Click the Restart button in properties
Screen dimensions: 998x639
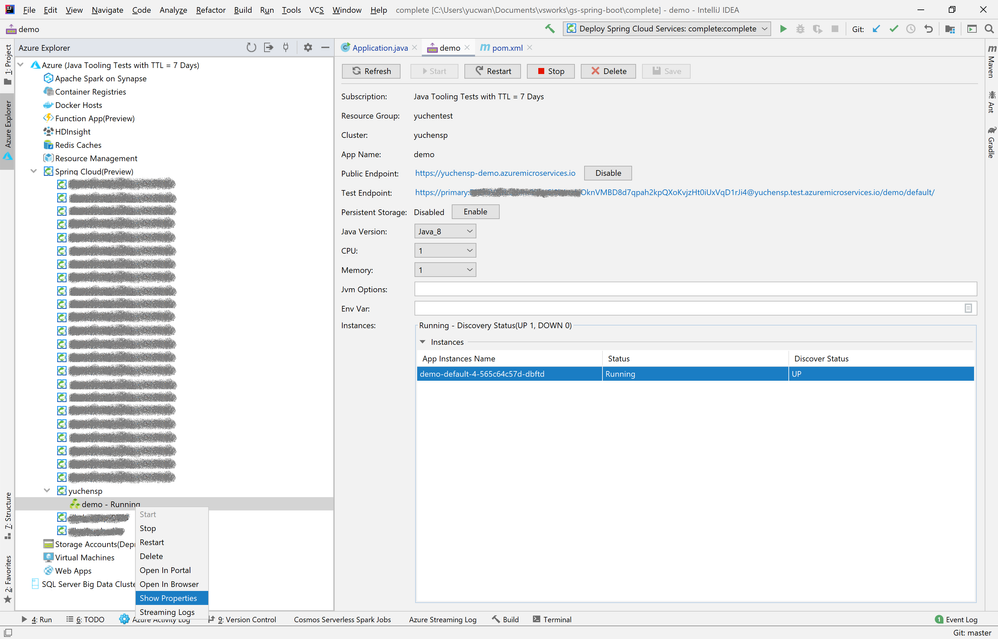click(x=493, y=71)
